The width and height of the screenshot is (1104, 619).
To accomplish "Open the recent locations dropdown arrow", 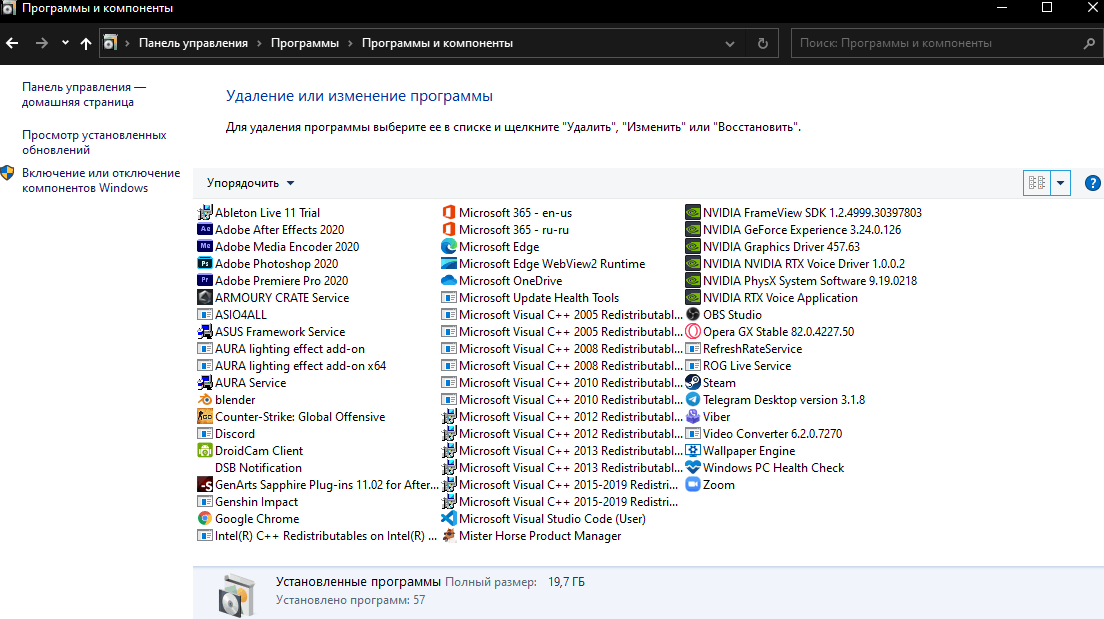I will pyautogui.click(x=65, y=43).
